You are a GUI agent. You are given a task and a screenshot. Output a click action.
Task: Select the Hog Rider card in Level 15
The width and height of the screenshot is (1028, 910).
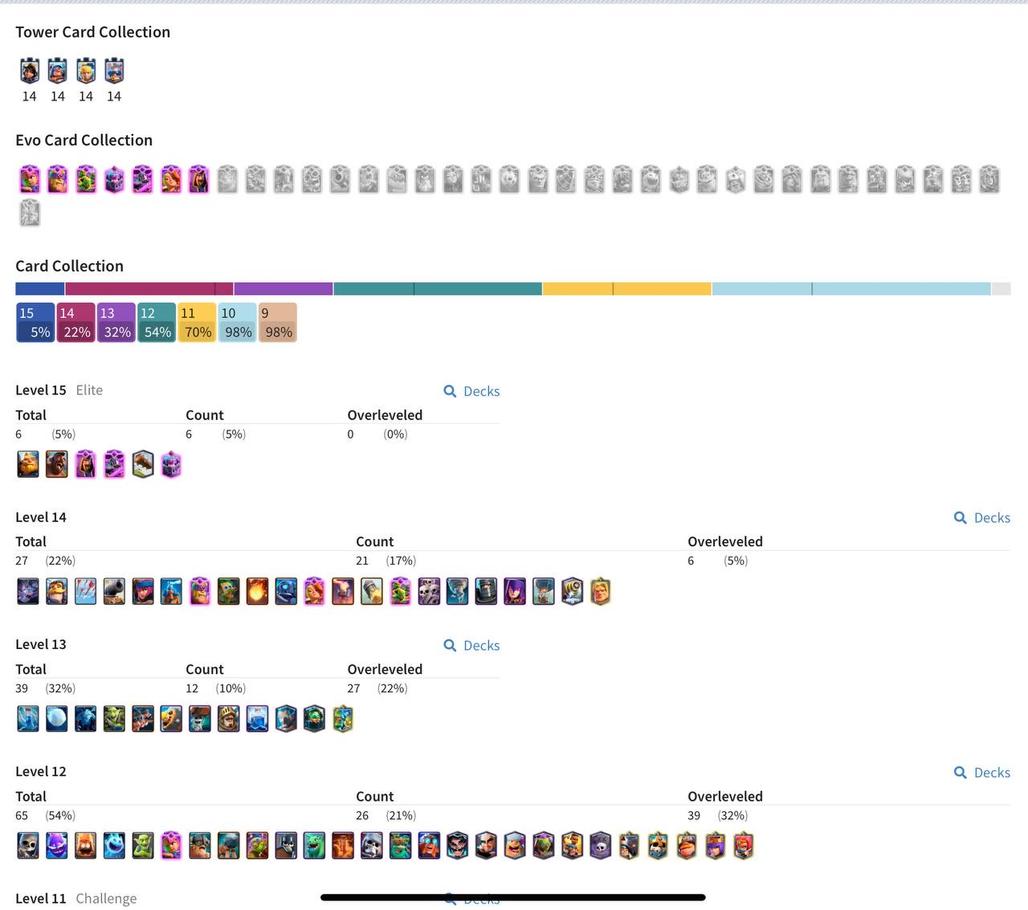click(x=57, y=464)
